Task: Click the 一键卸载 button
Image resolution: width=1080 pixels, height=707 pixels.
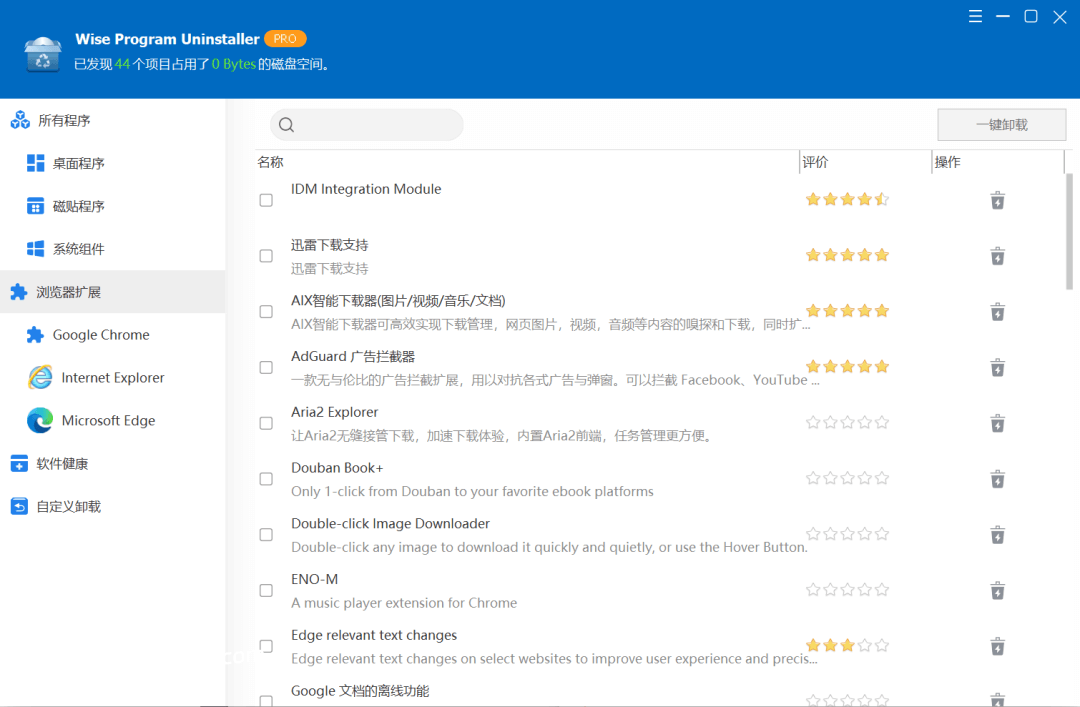Action: pyautogui.click(x=1000, y=124)
